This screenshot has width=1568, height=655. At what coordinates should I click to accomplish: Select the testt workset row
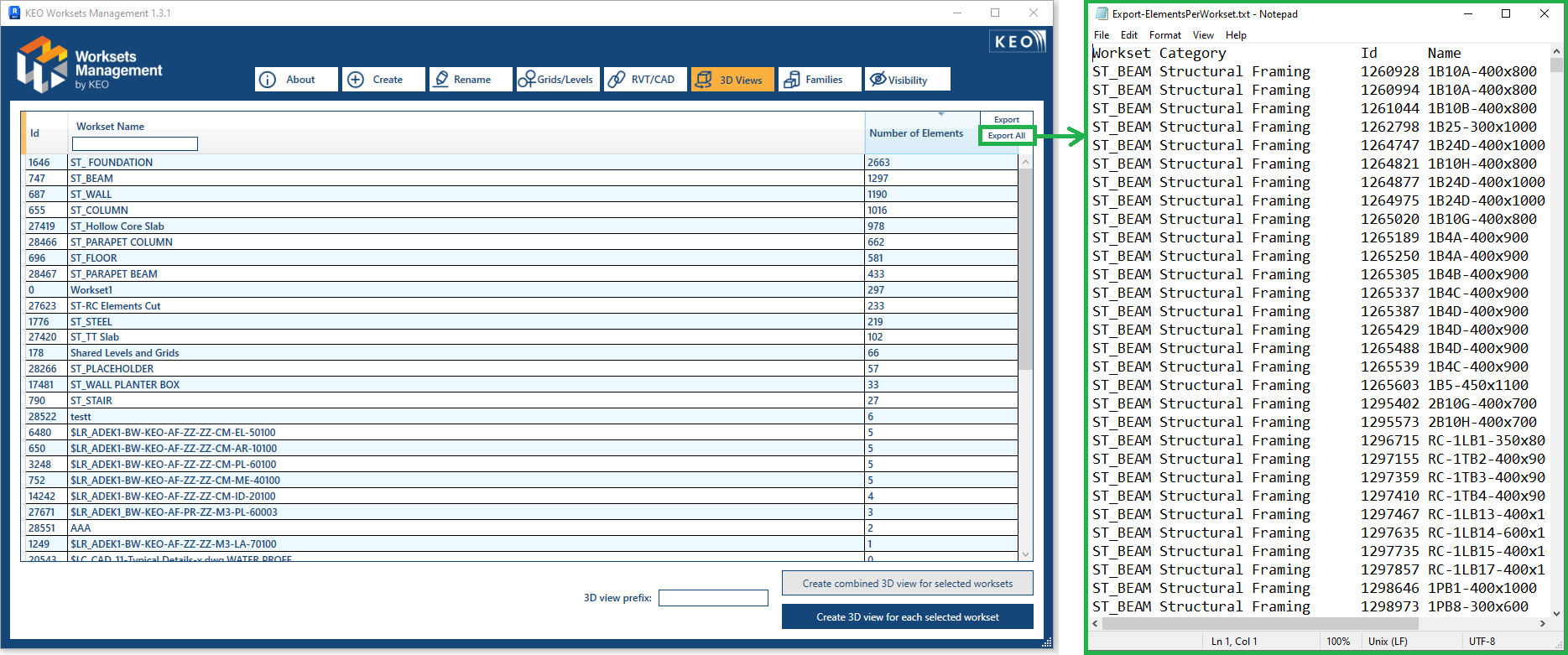(521, 417)
